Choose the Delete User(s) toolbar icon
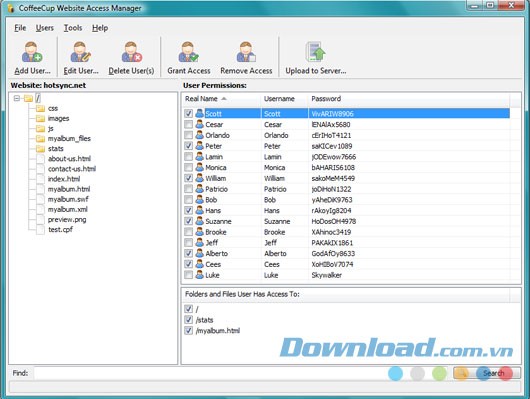 click(131, 52)
